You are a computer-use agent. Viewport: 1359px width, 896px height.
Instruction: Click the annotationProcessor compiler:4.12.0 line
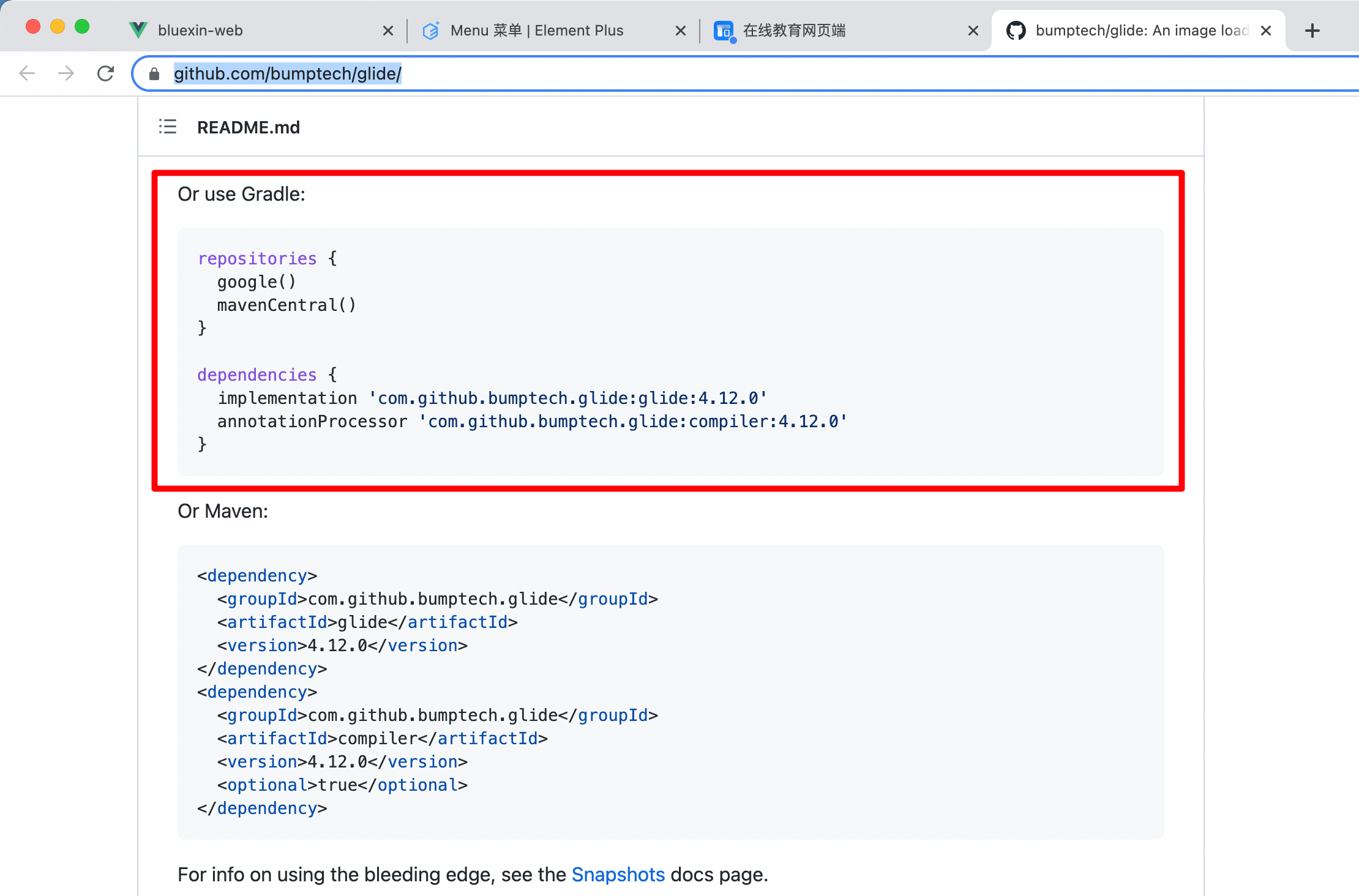pyautogui.click(x=532, y=421)
